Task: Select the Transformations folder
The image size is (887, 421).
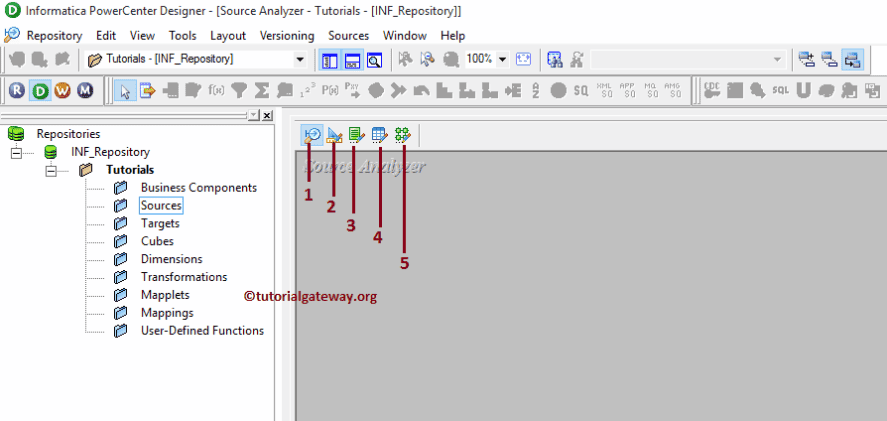Action: pyautogui.click(x=184, y=277)
